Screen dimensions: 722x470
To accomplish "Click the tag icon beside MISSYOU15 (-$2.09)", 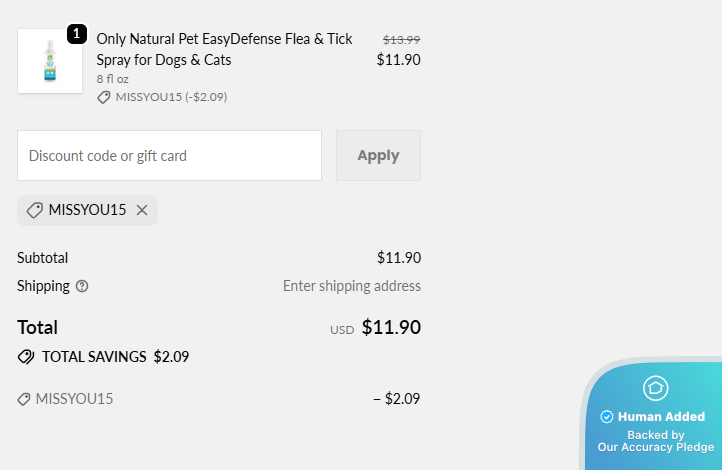I will point(104,97).
